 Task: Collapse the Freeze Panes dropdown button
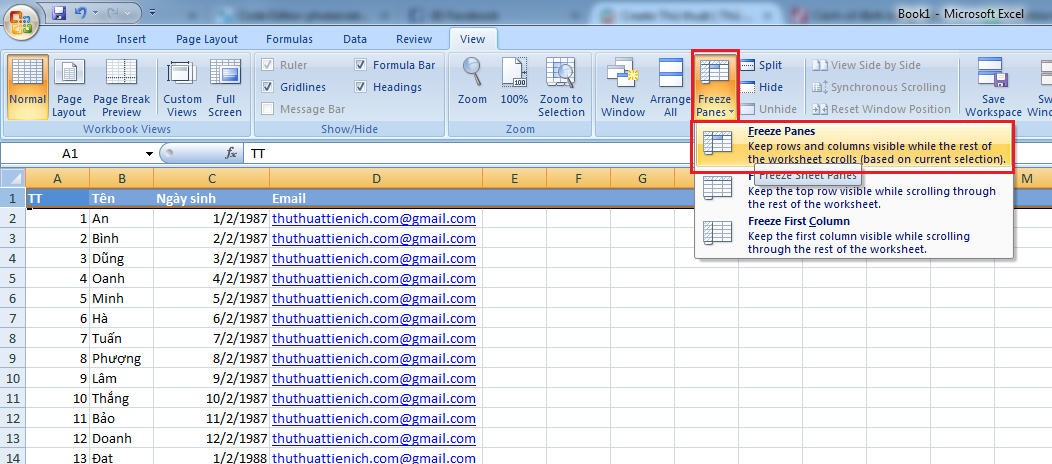coord(715,86)
